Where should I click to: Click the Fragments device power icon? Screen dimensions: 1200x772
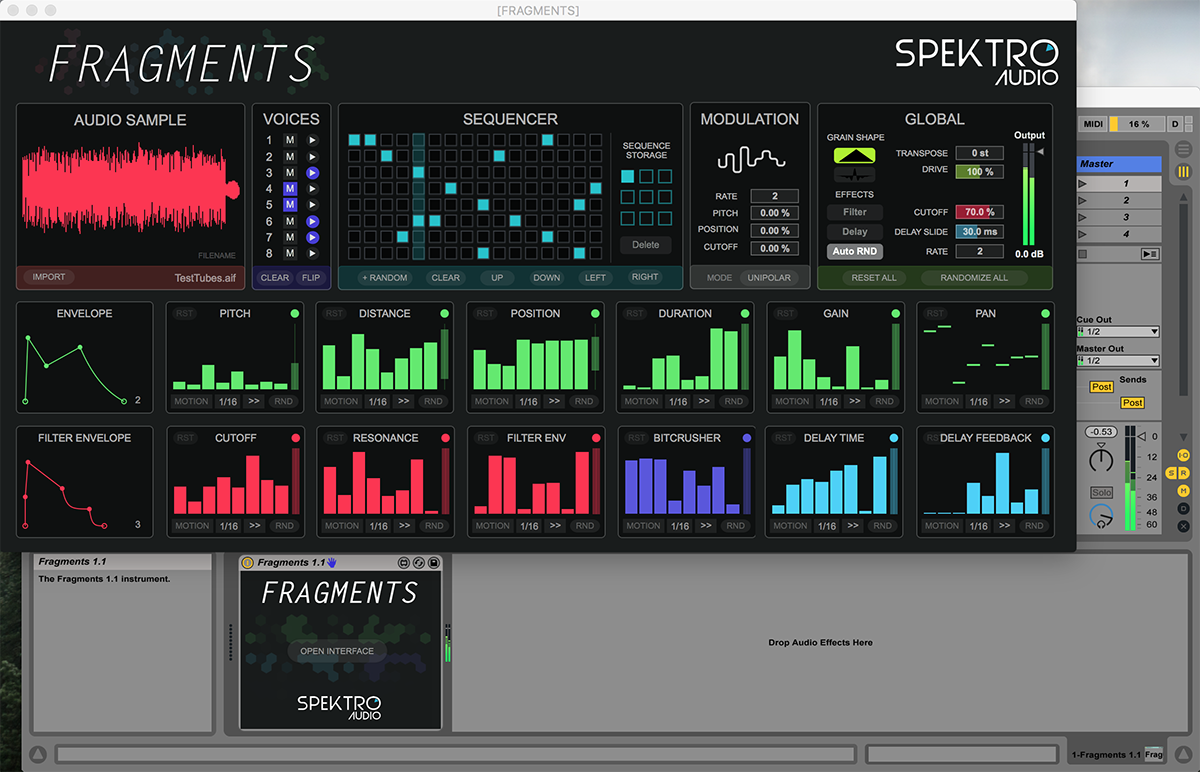click(x=248, y=563)
